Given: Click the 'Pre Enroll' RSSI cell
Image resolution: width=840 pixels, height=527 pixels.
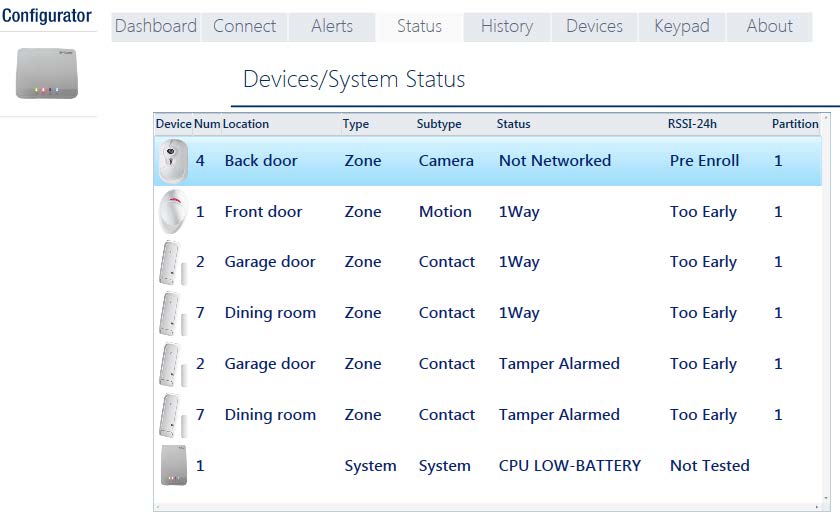Looking at the screenshot, I should point(704,161).
